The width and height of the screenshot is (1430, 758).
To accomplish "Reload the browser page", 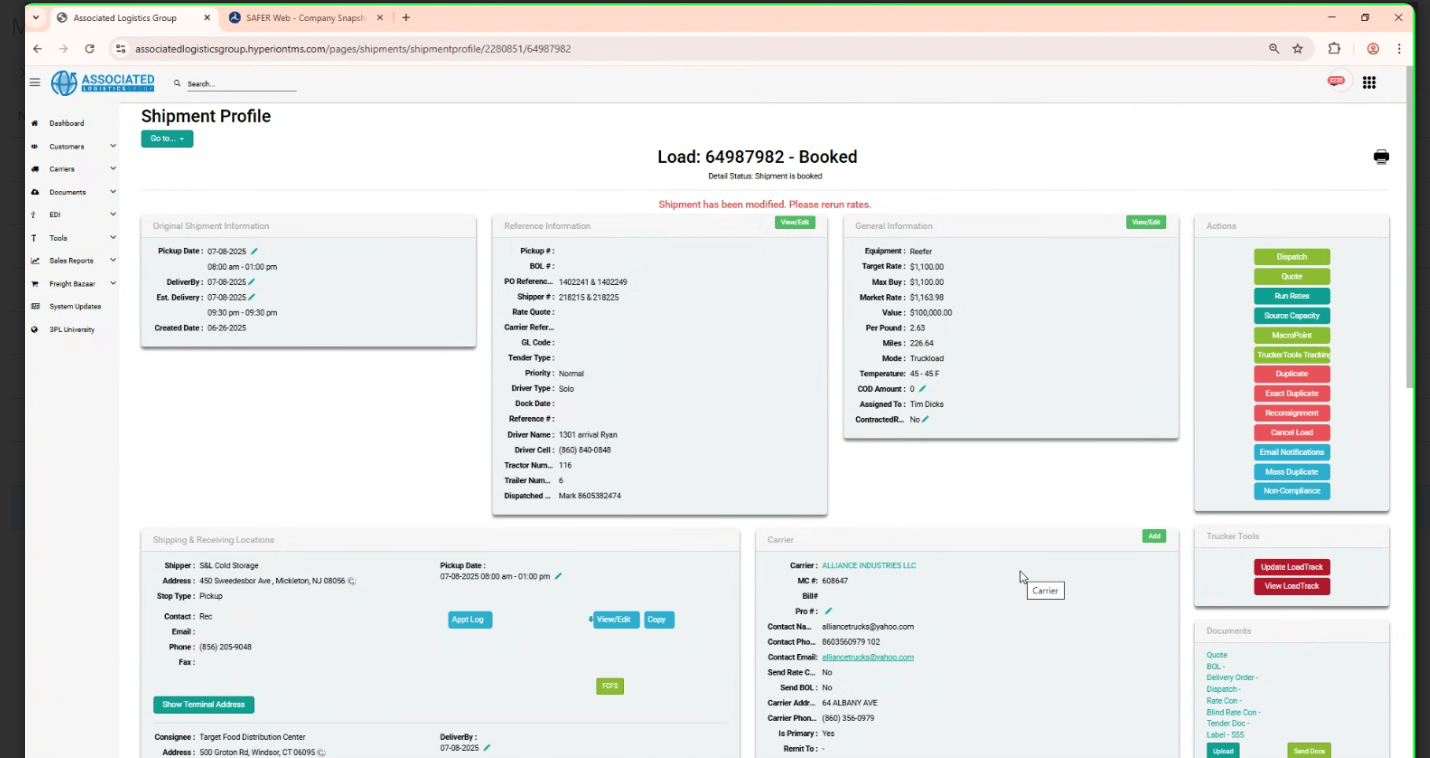I will [x=89, y=48].
